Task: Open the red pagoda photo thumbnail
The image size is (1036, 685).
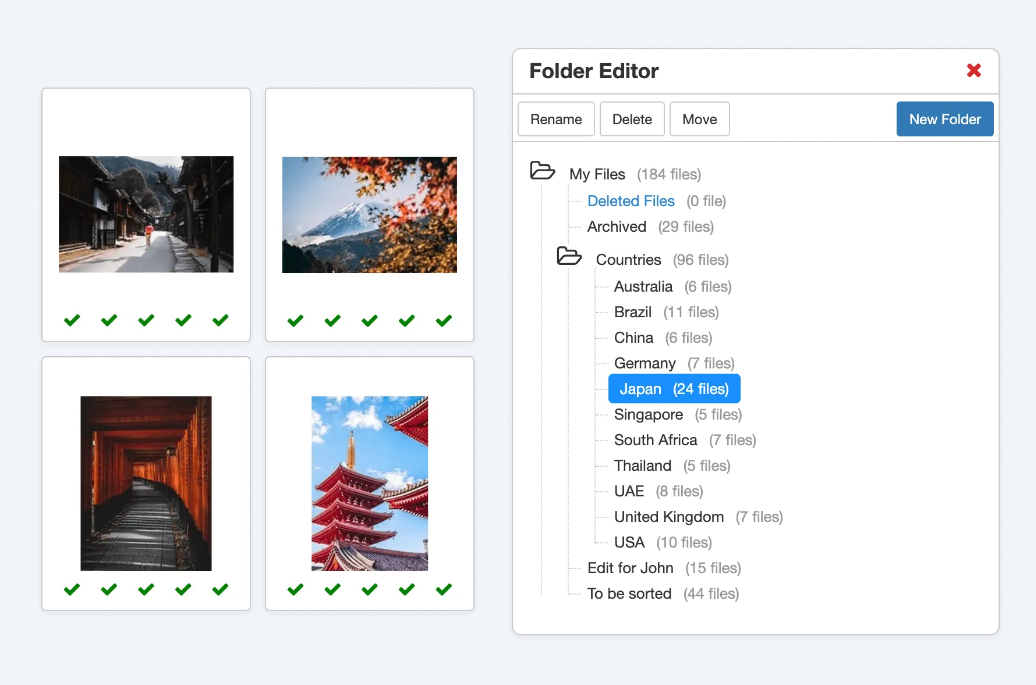Action: (369, 484)
